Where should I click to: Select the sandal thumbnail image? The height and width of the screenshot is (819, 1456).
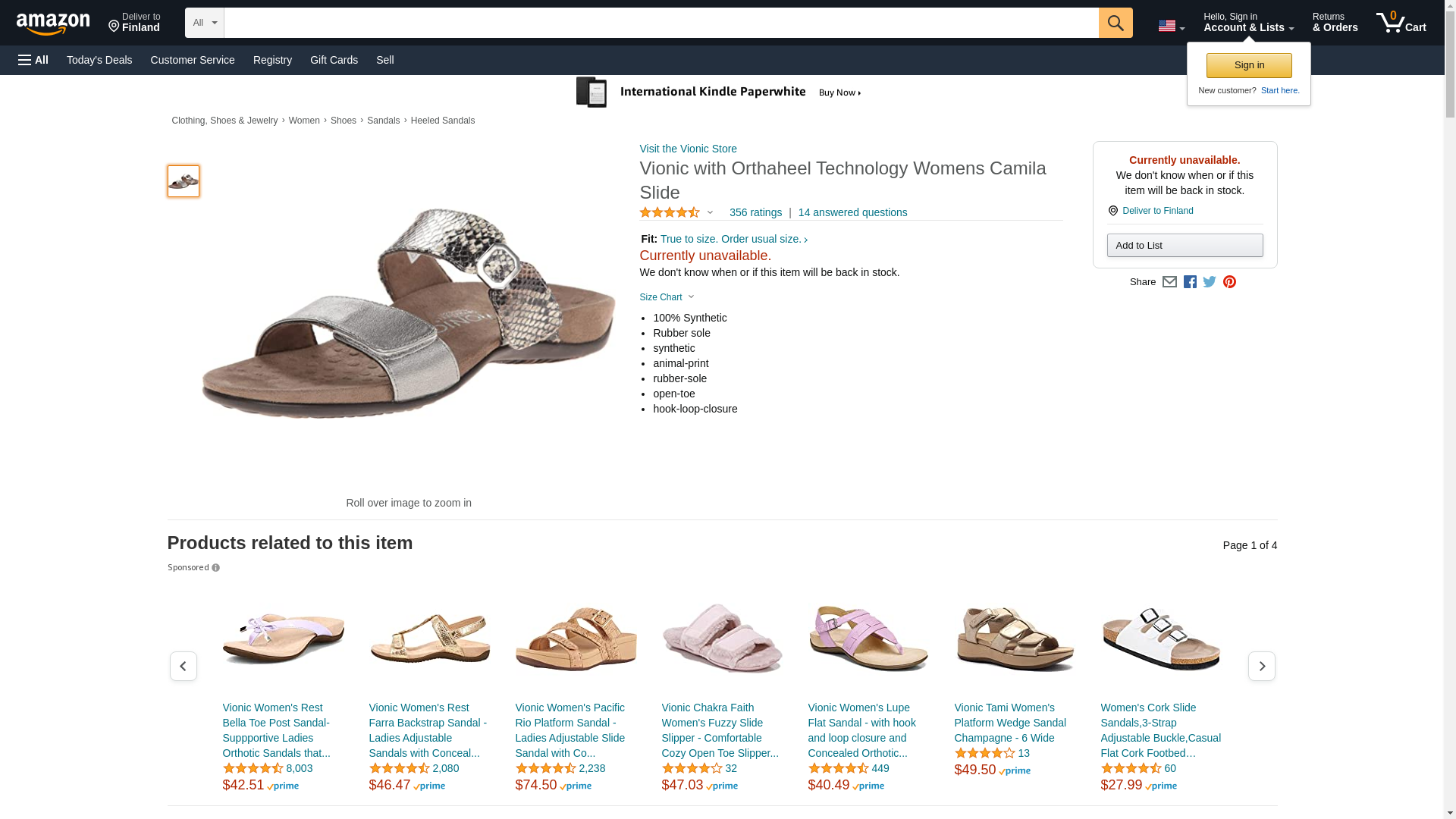pyautogui.click(x=184, y=181)
